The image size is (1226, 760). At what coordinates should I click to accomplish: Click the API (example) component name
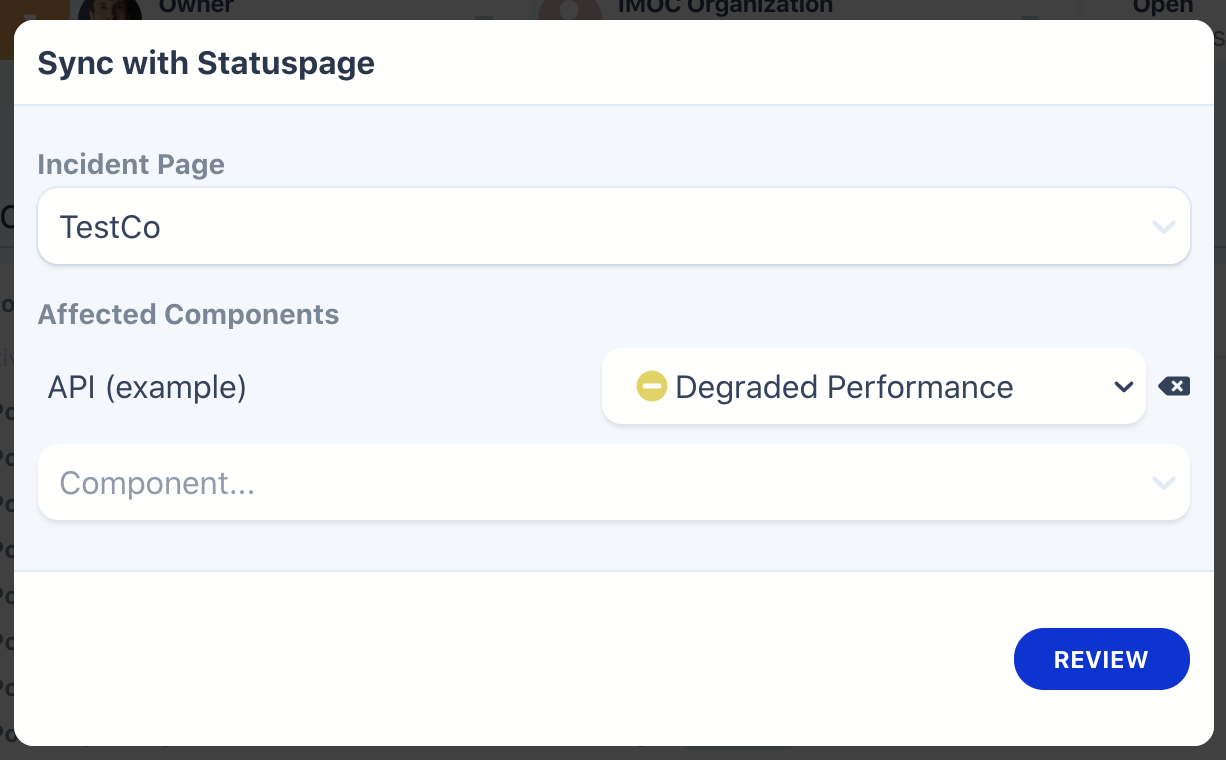point(147,387)
